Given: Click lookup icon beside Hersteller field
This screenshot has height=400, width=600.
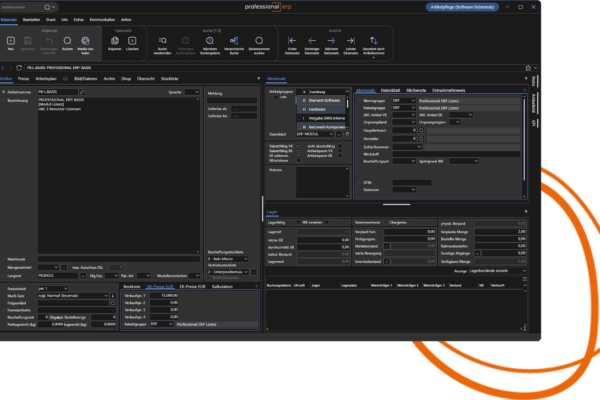Looking at the screenshot, I should pos(421,139).
